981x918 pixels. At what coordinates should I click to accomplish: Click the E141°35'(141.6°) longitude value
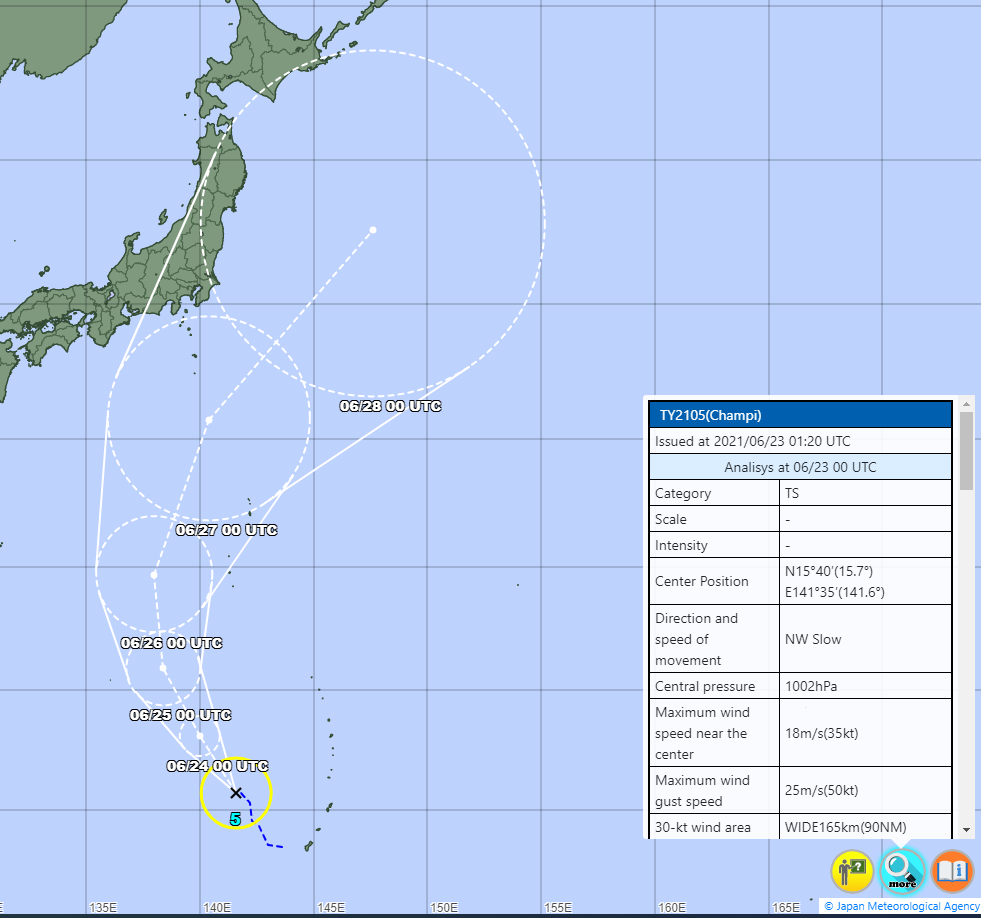coord(835,592)
